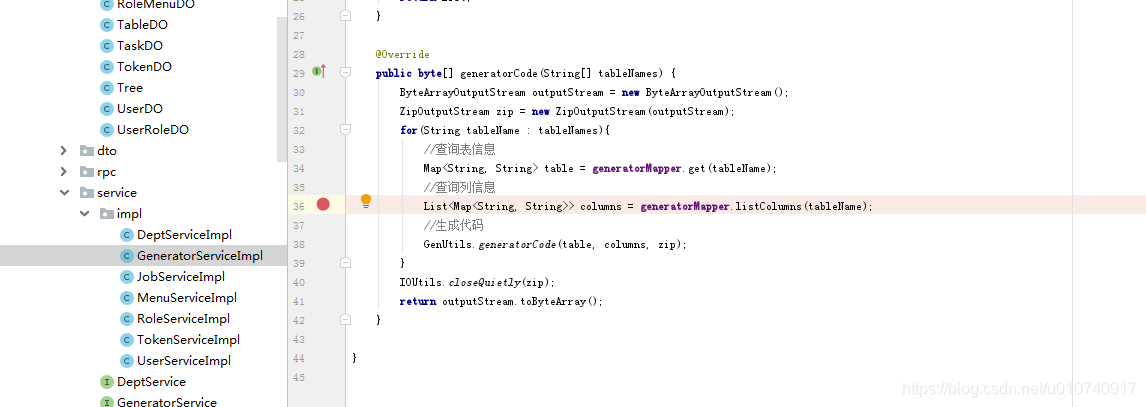Click the service folder icon
The image size is (1146, 407).
(x=86, y=193)
